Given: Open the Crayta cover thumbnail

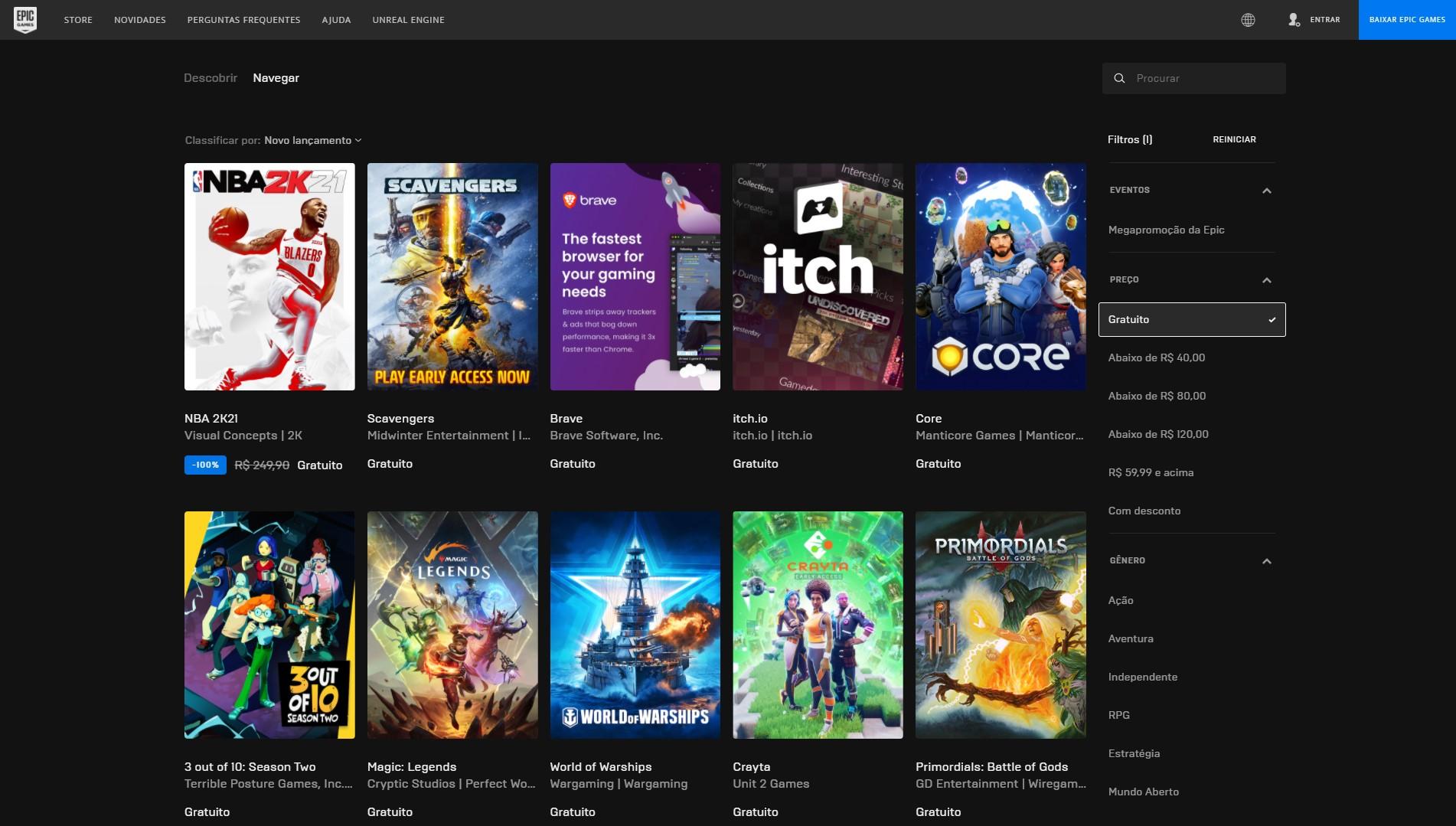Looking at the screenshot, I should point(818,625).
